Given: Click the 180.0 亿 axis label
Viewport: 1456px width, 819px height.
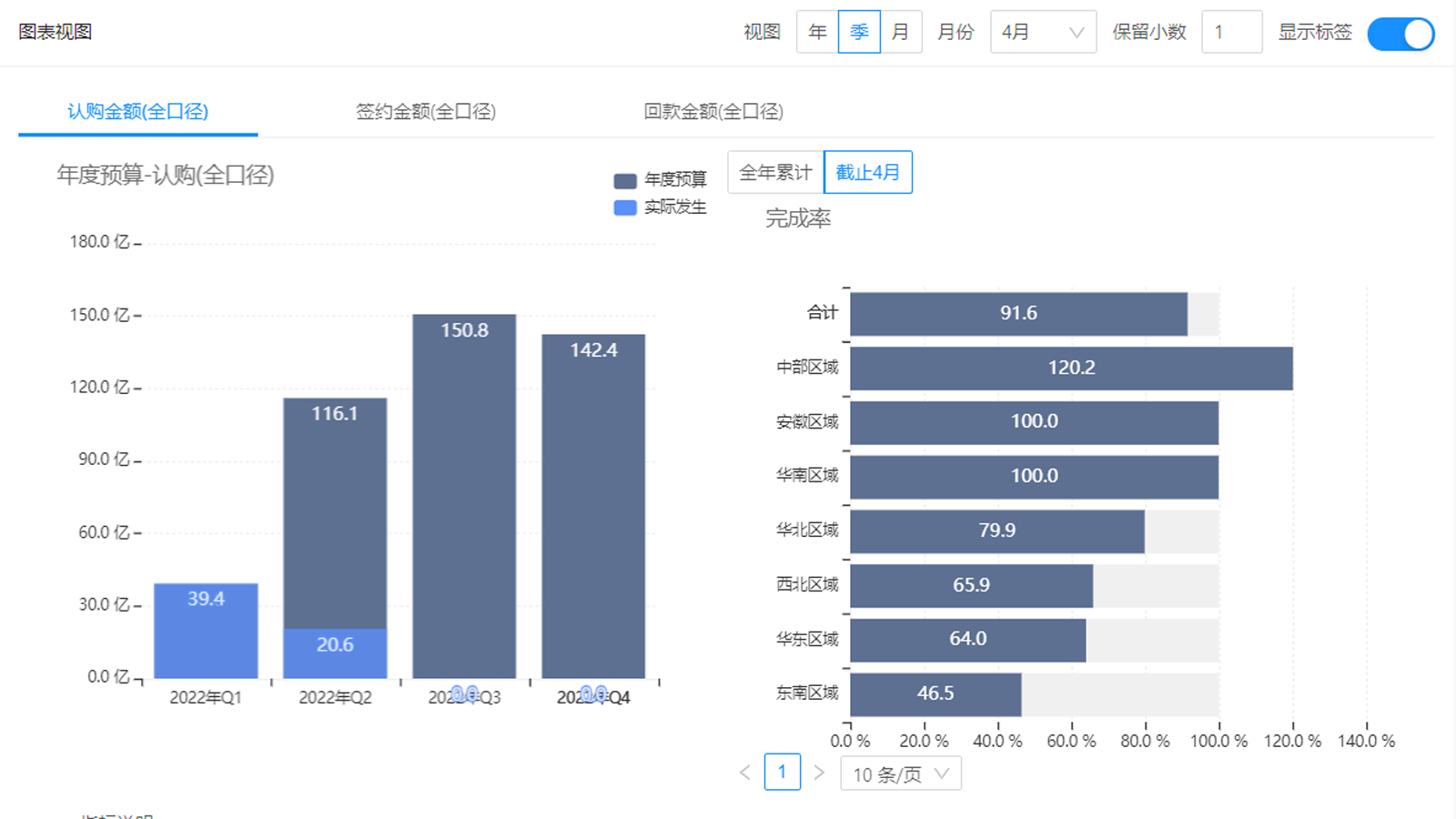Looking at the screenshot, I should [100, 242].
